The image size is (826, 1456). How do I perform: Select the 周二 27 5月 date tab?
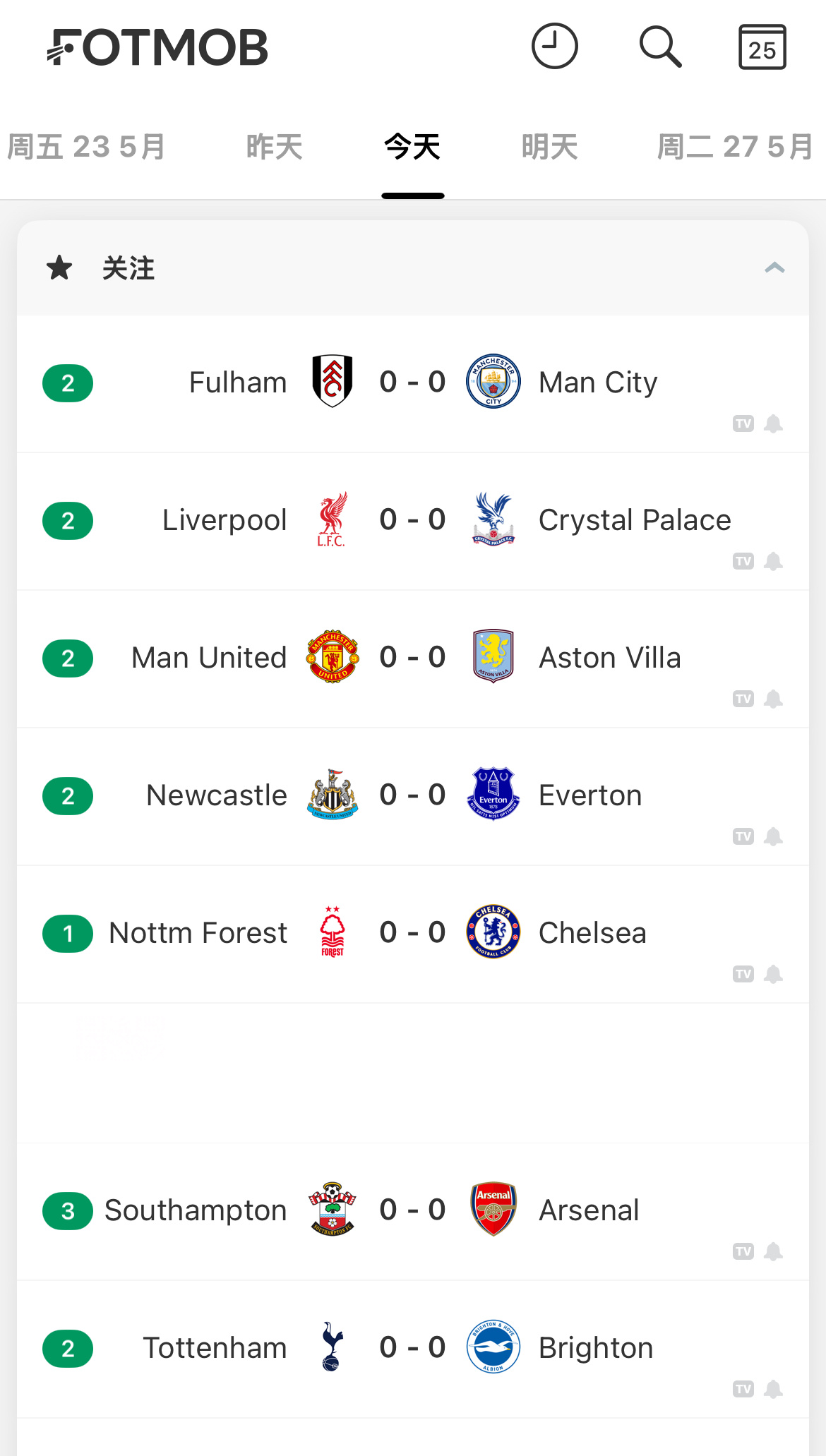[734, 147]
